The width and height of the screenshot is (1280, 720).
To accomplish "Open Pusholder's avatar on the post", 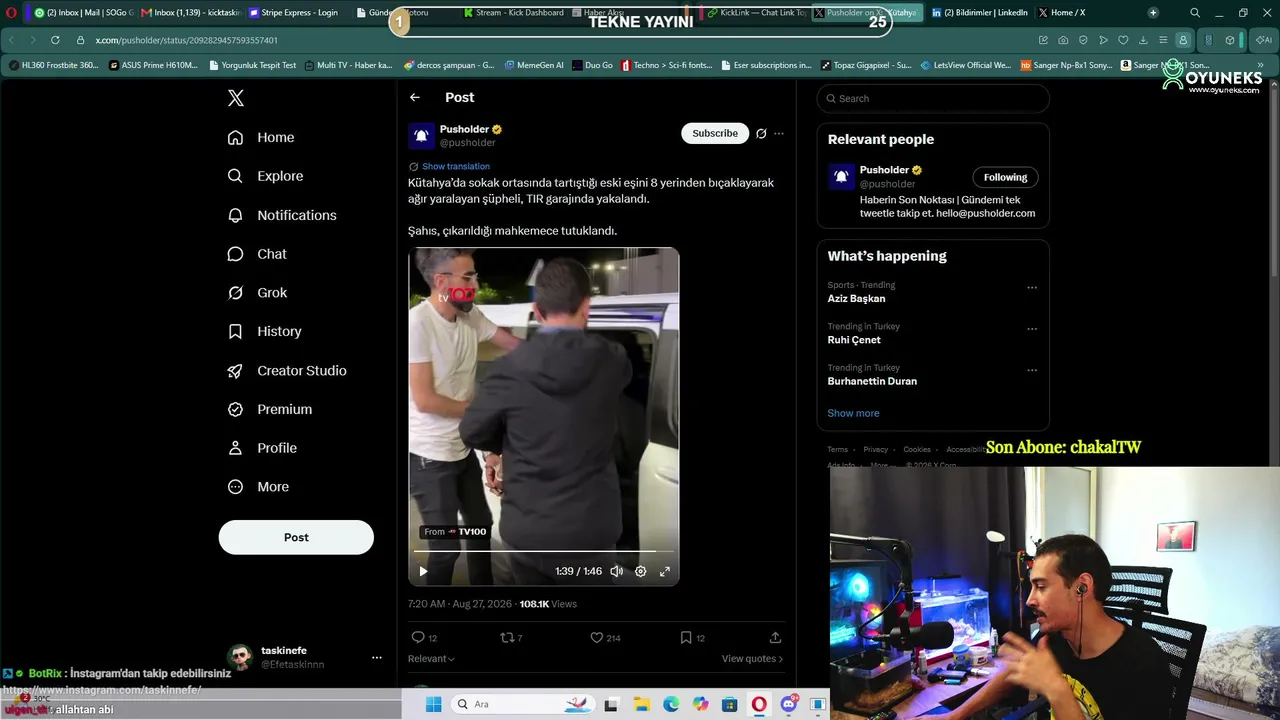I will click(421, 136).
